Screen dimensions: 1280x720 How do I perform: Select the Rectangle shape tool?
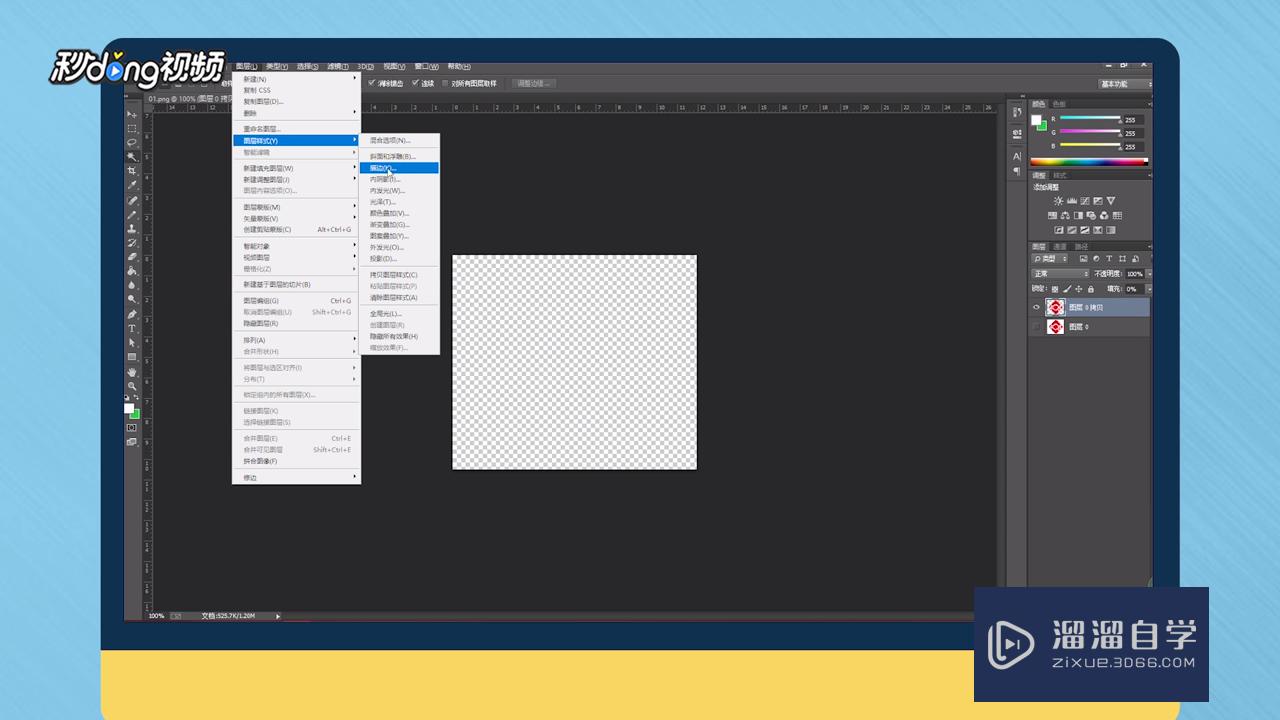pos(131,357)
